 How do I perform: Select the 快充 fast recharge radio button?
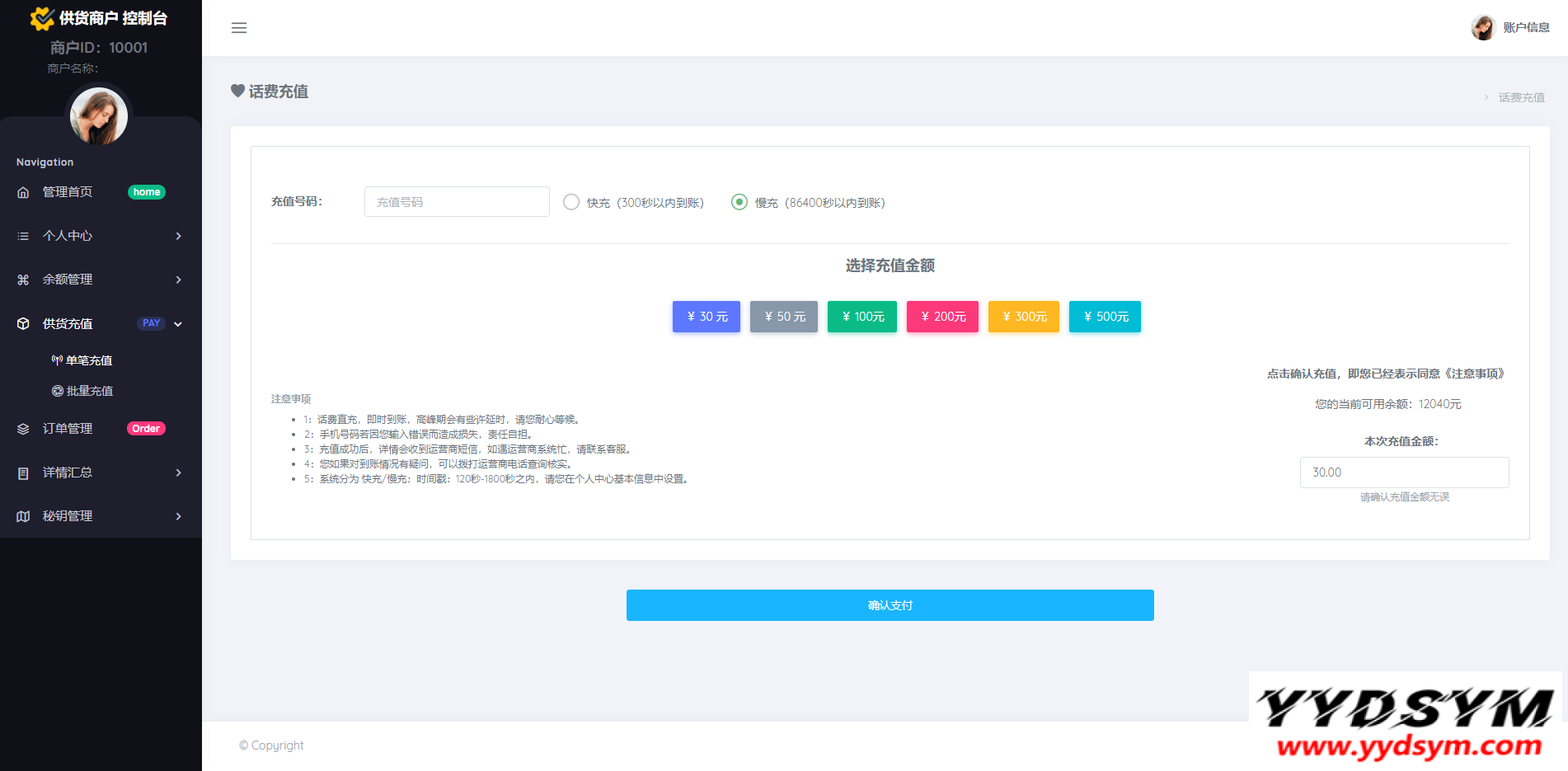(x=571, y=202)
